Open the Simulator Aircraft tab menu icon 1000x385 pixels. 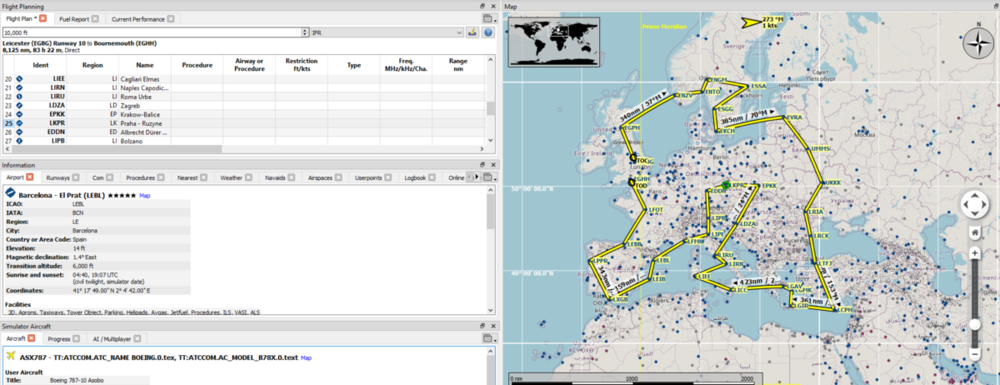coord(489,338)
